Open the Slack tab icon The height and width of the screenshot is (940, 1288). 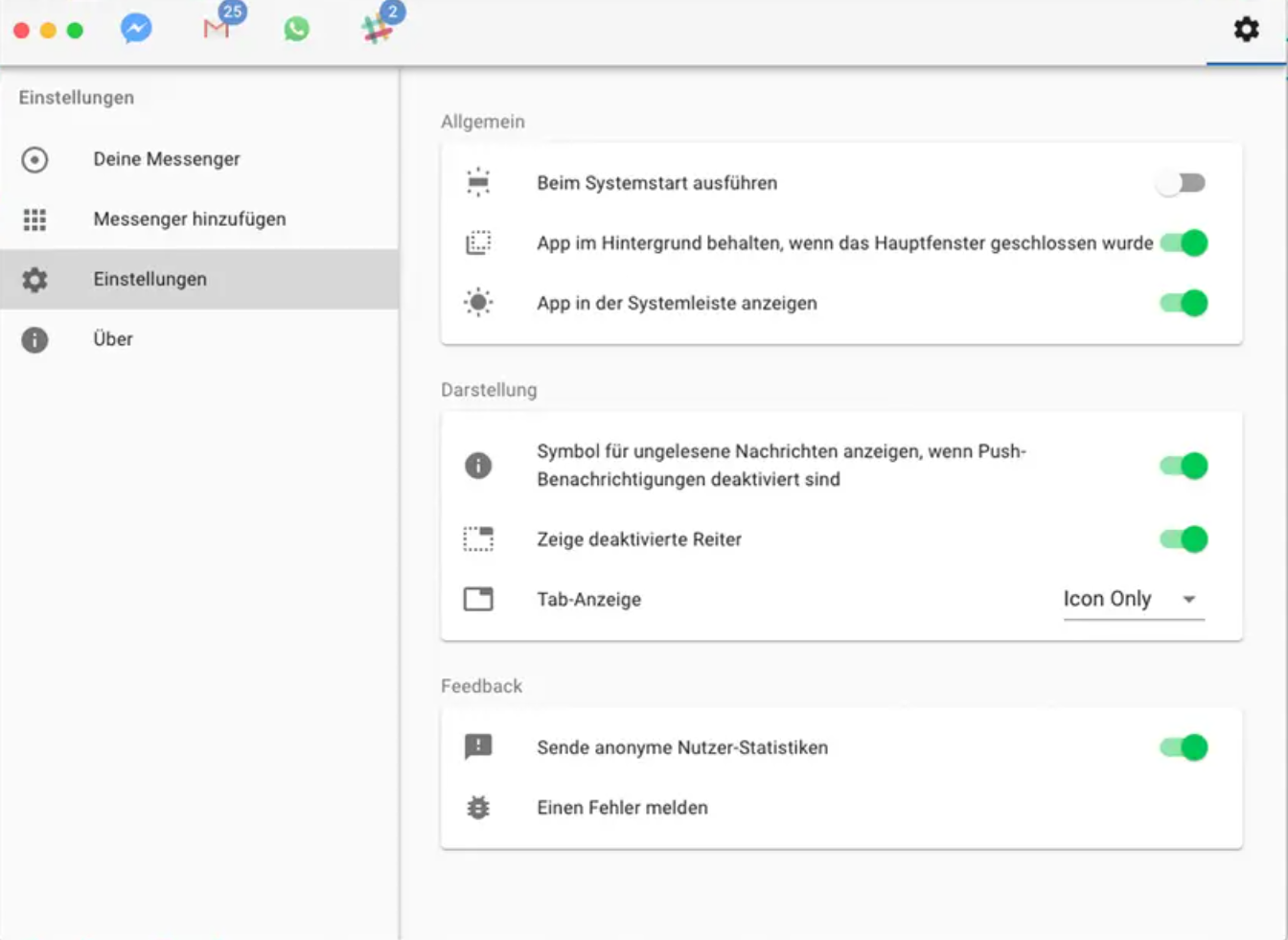pyautogui.click(x=377, y=29)
